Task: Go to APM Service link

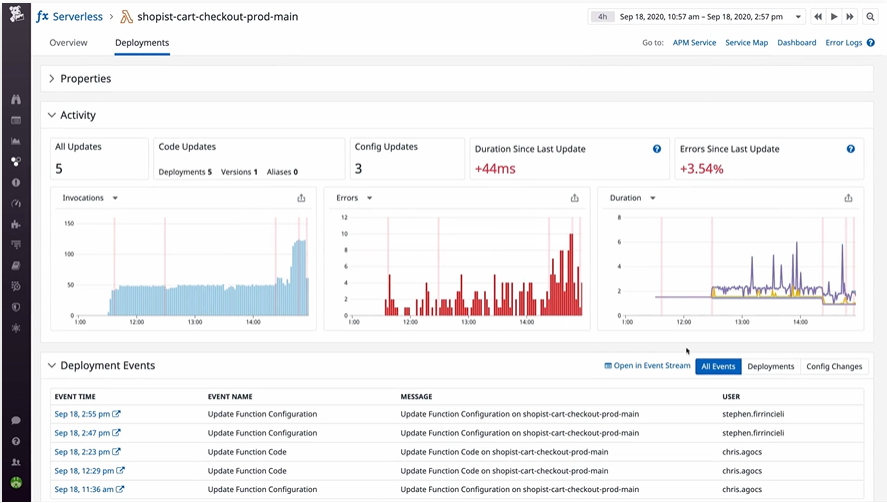Action: [x=694, y=42]
